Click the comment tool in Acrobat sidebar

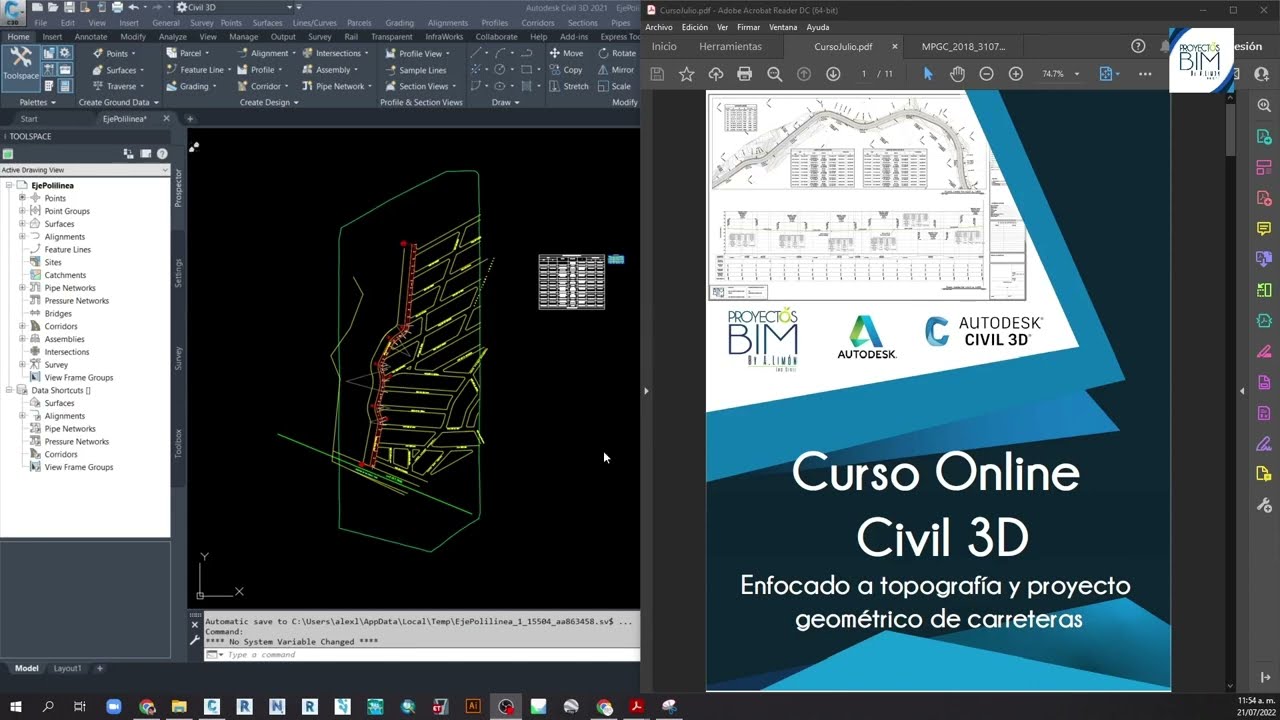tap(1264, 228)
